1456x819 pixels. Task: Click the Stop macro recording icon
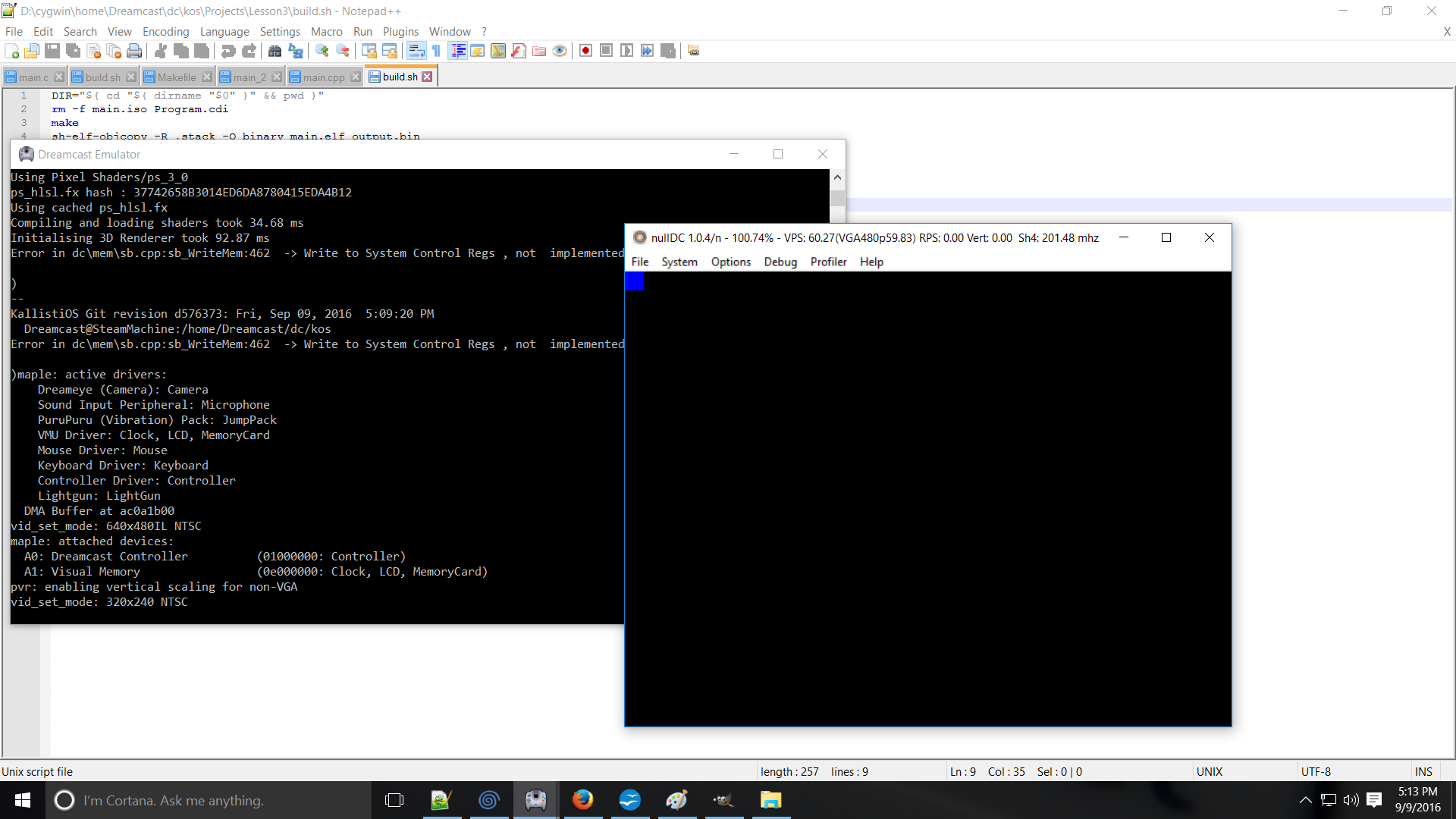pyautogui.click(x=606, y=51)
